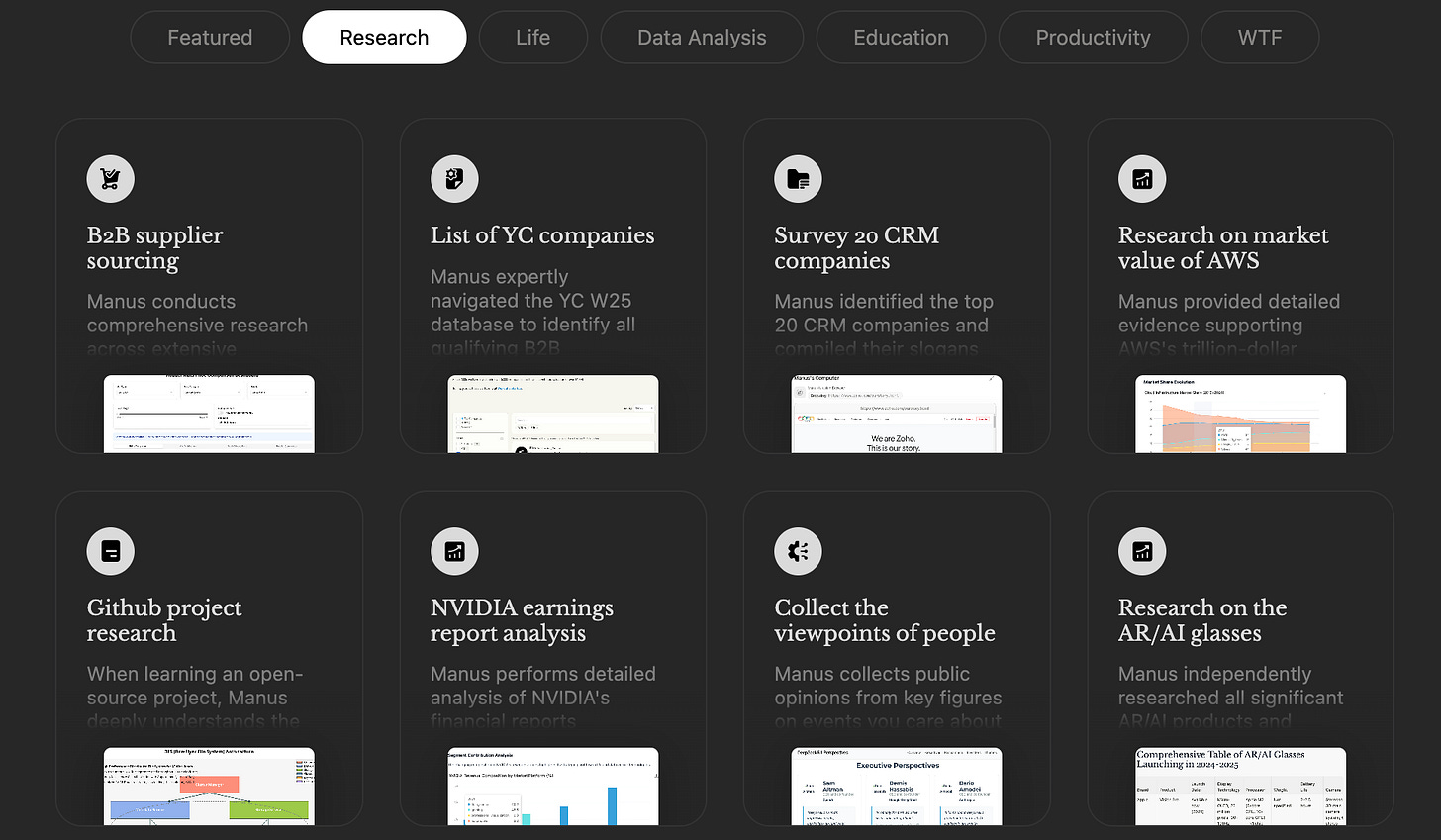Viewport: 1441px width, 840px height.
Task: Open the List of YC companies title
Action: pos(542,235)
